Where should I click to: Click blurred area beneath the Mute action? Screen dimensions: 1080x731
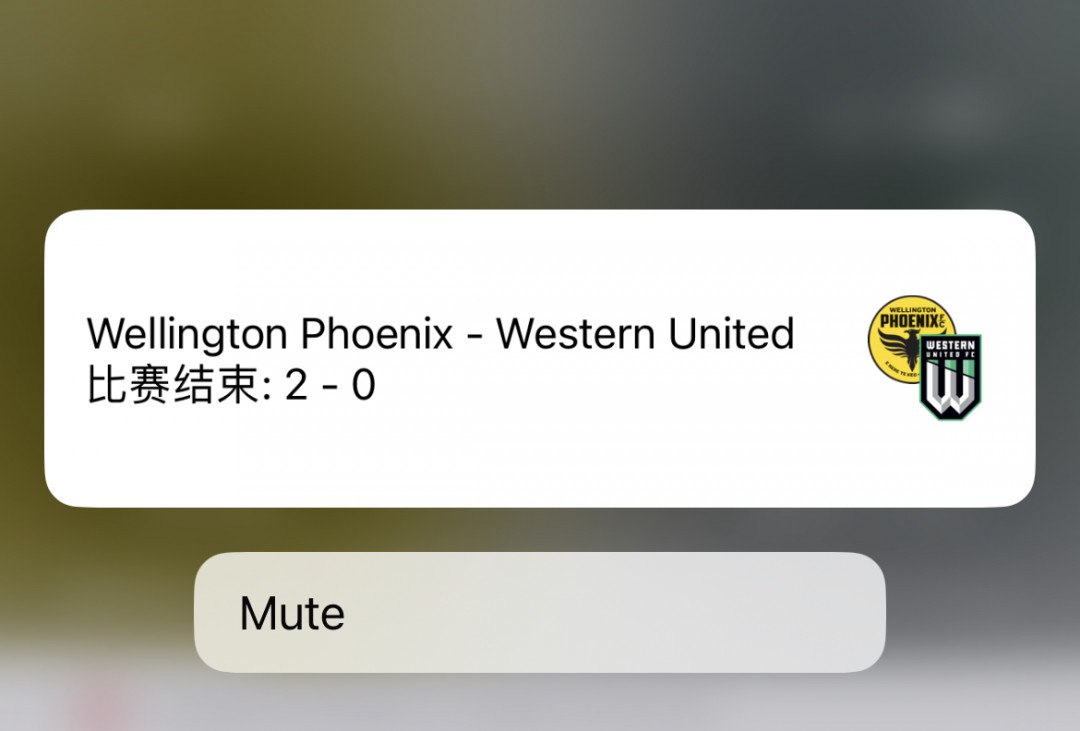(x=539, y=703)
